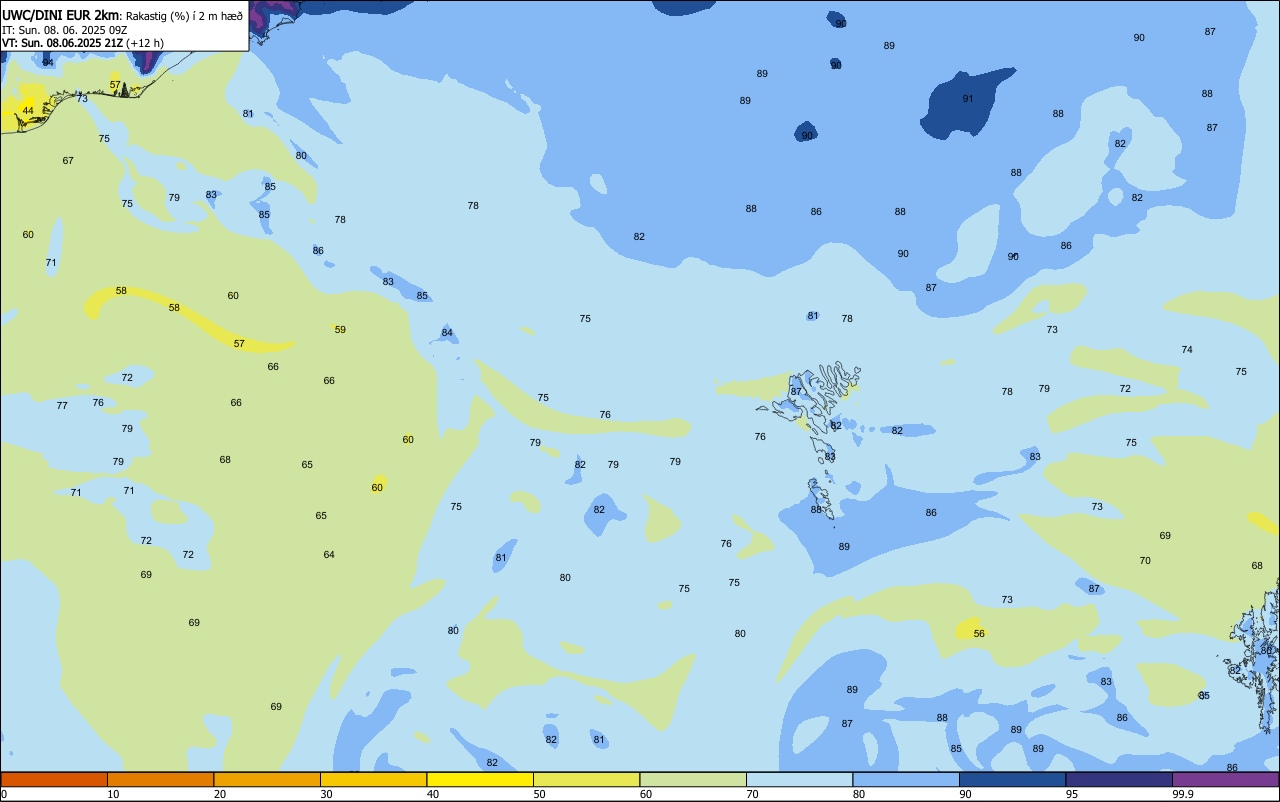Click the 80–90 medium blue legend swatch
This screenshot has height=802, width=1280.
coord(906,779)
